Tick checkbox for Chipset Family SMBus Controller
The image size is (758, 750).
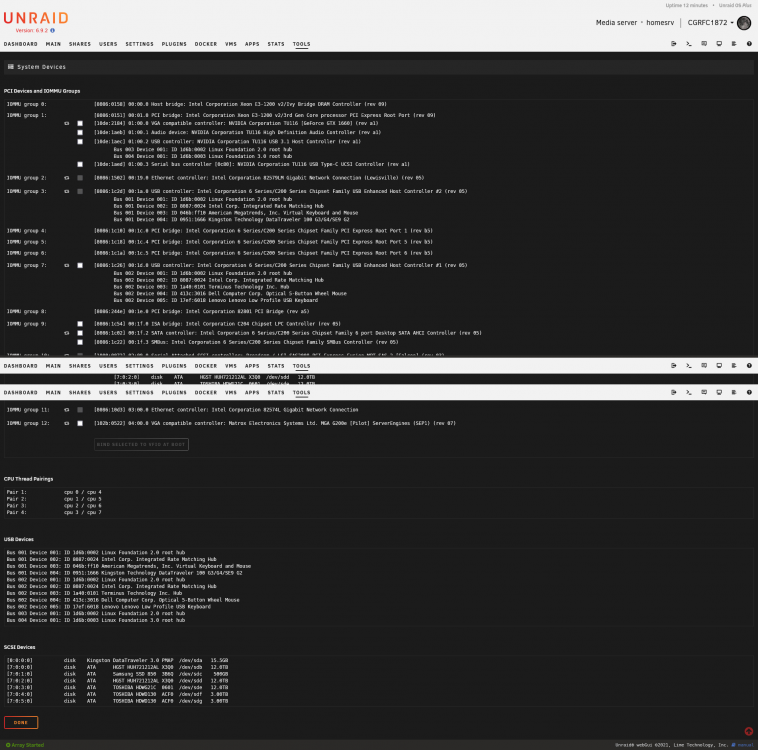click(80, 342)
